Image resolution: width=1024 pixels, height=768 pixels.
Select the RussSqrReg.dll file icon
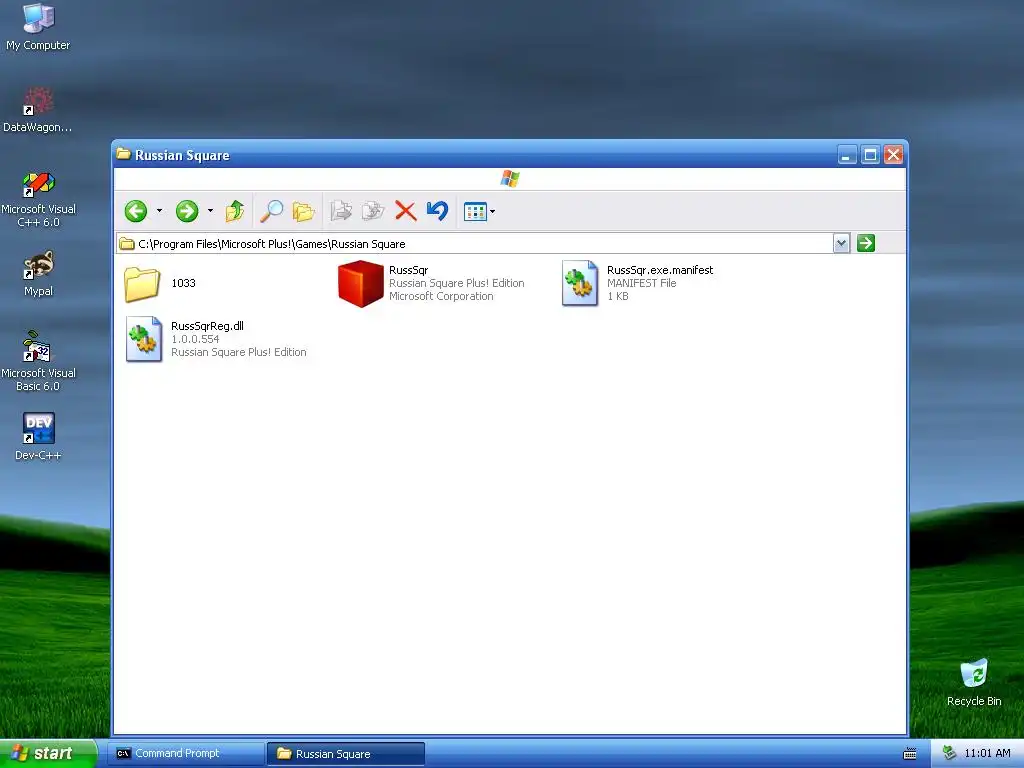pos(144,339)
